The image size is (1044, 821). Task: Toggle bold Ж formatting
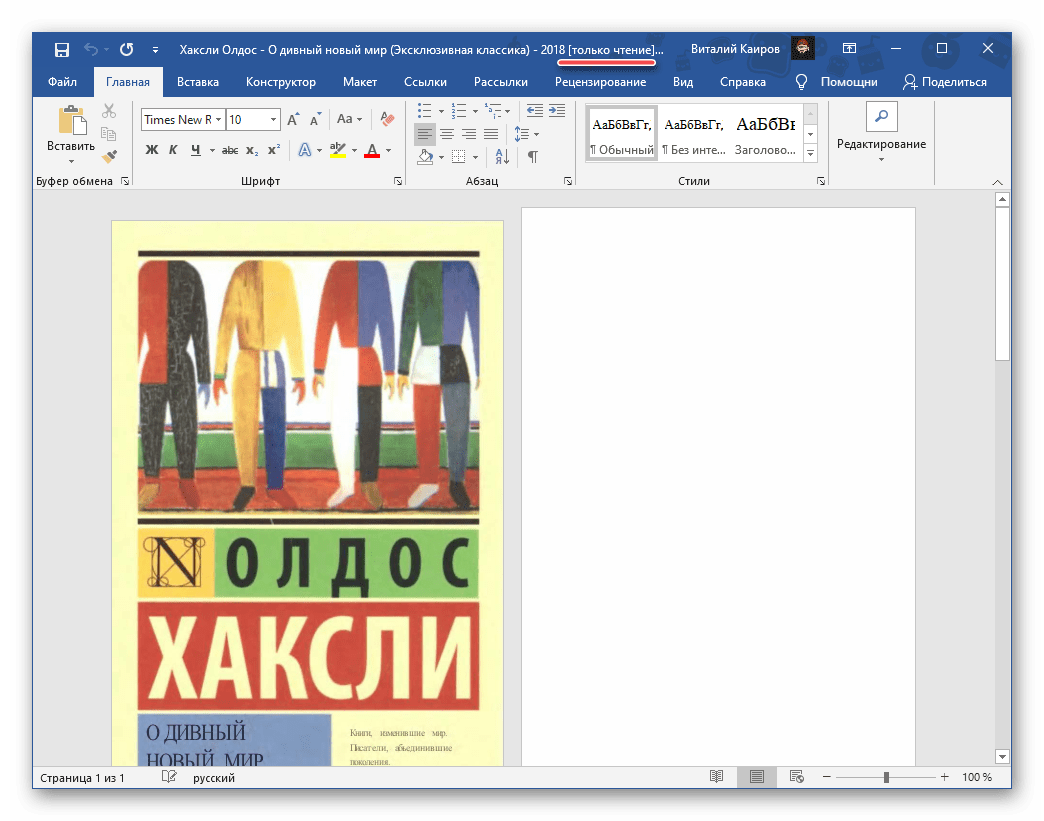[x=152, y=150]
